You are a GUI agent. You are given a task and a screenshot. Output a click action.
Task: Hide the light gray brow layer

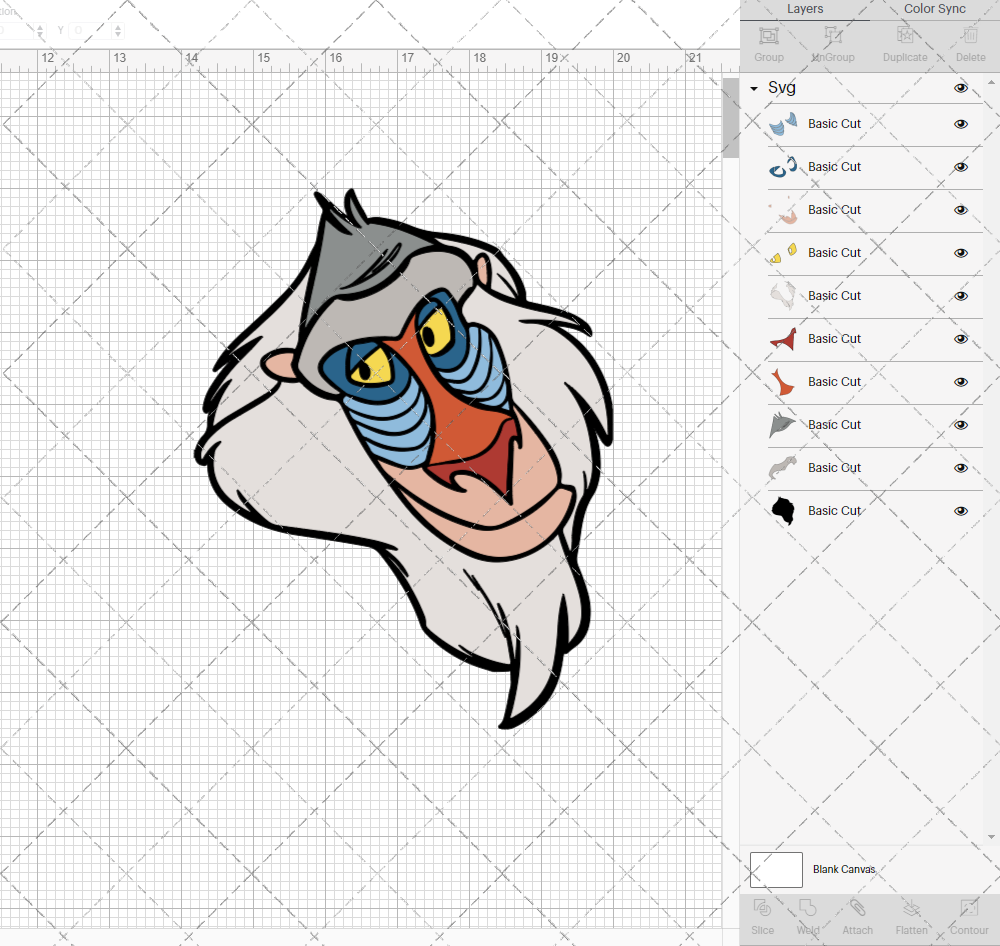pyautogui.click(x=960, y=468)
